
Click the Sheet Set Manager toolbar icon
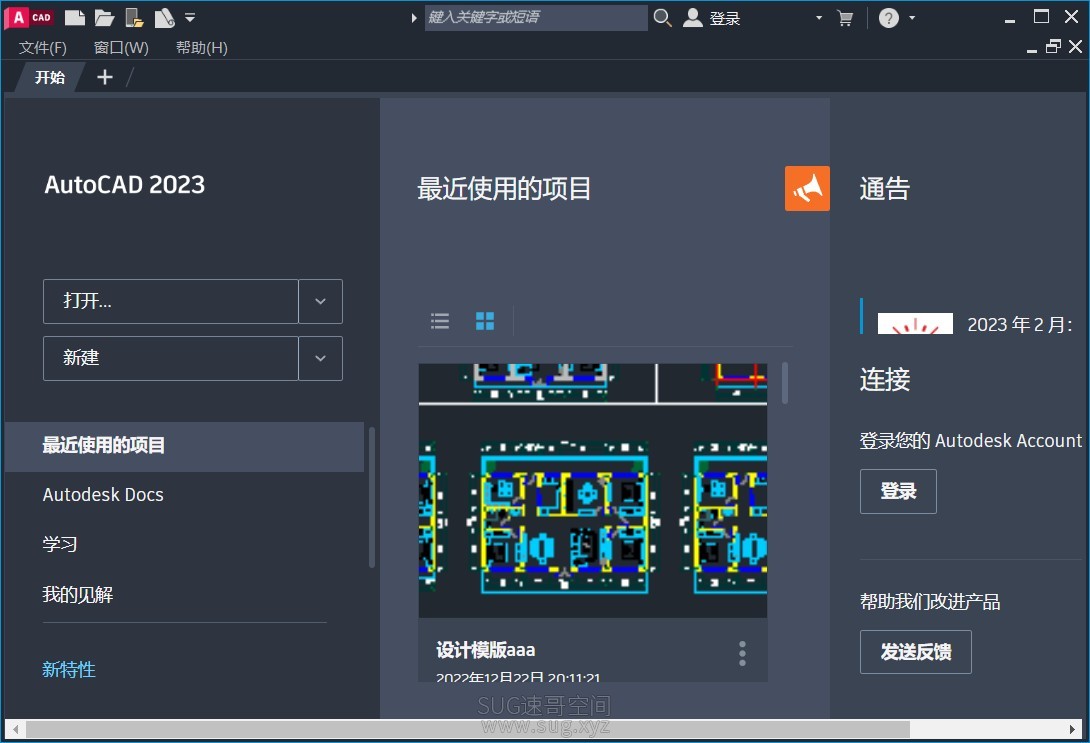(164, 17)
